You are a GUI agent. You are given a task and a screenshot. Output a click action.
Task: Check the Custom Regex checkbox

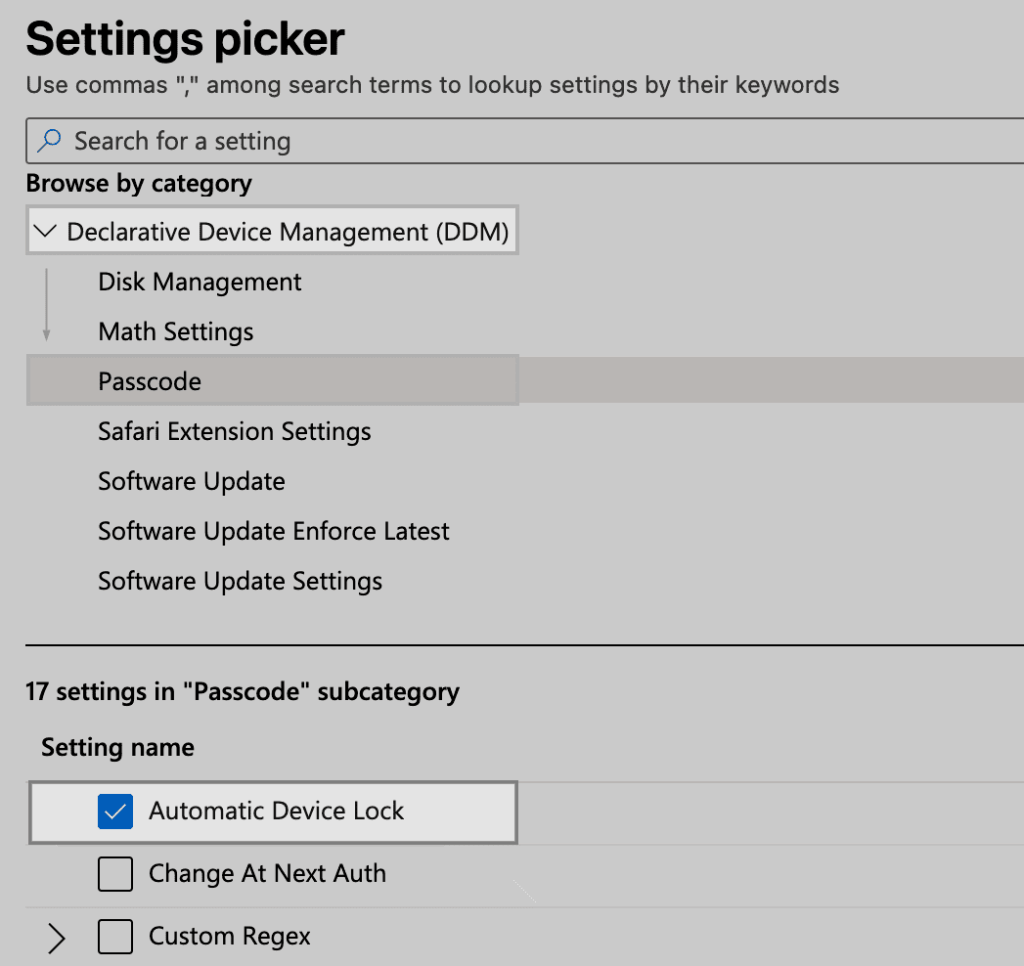coord(115,937)
